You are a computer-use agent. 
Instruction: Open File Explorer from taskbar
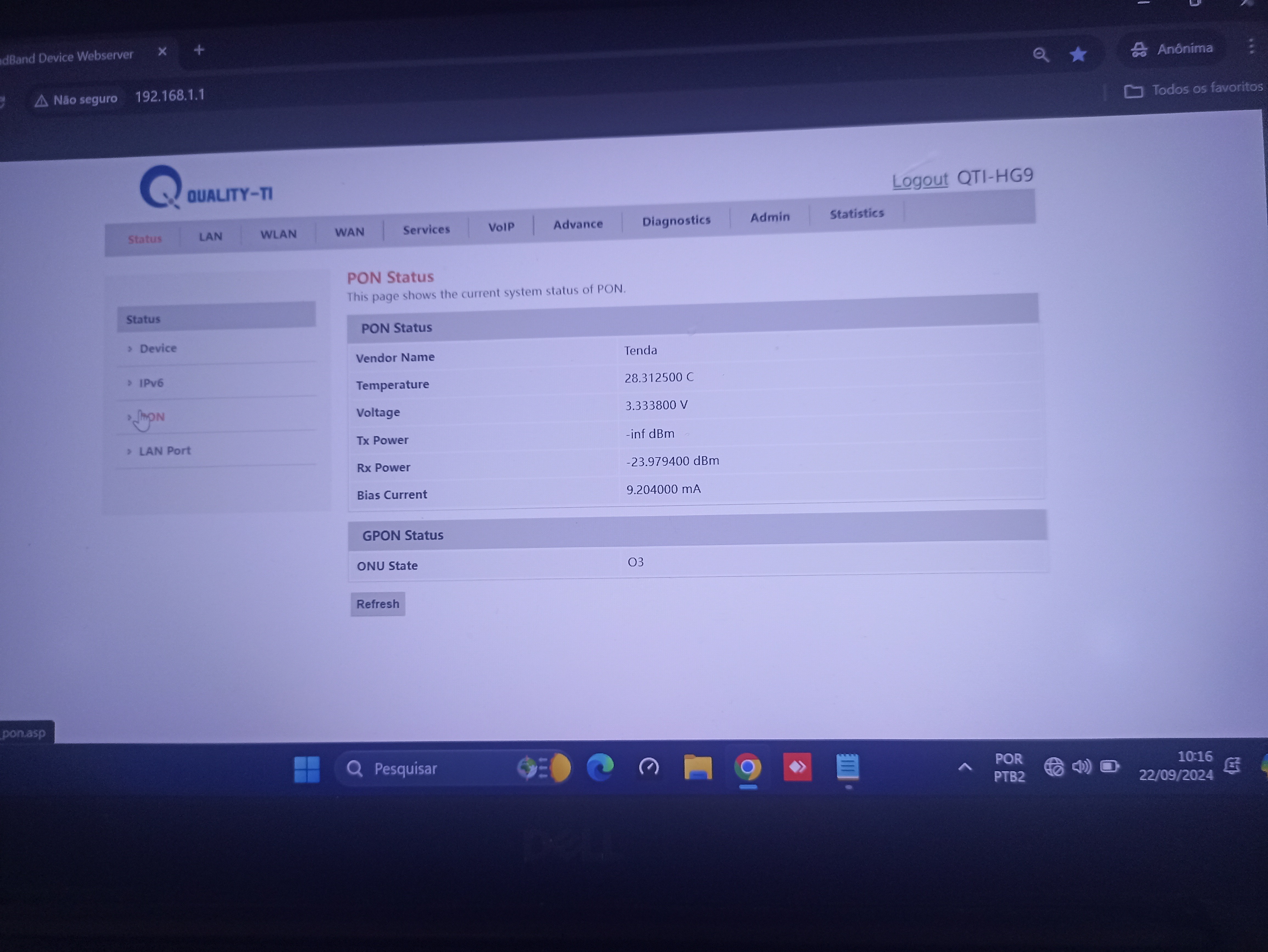coord(698,767)
